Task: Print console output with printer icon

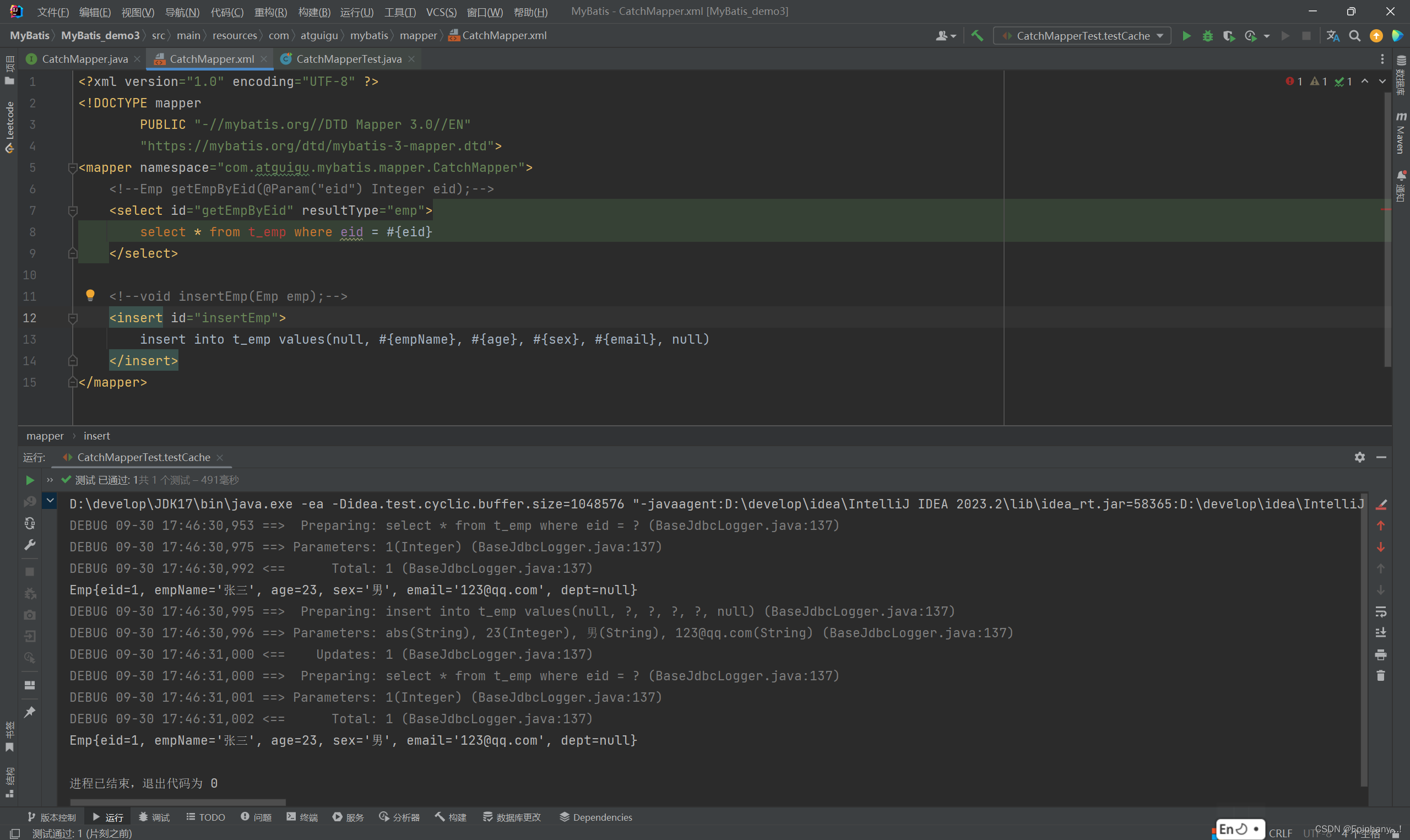Action: (x=1381, y=654)
